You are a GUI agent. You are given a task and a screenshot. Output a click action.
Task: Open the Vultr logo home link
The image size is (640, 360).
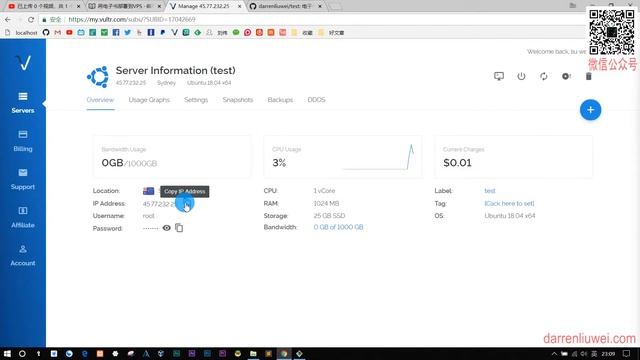coord(23,63)
